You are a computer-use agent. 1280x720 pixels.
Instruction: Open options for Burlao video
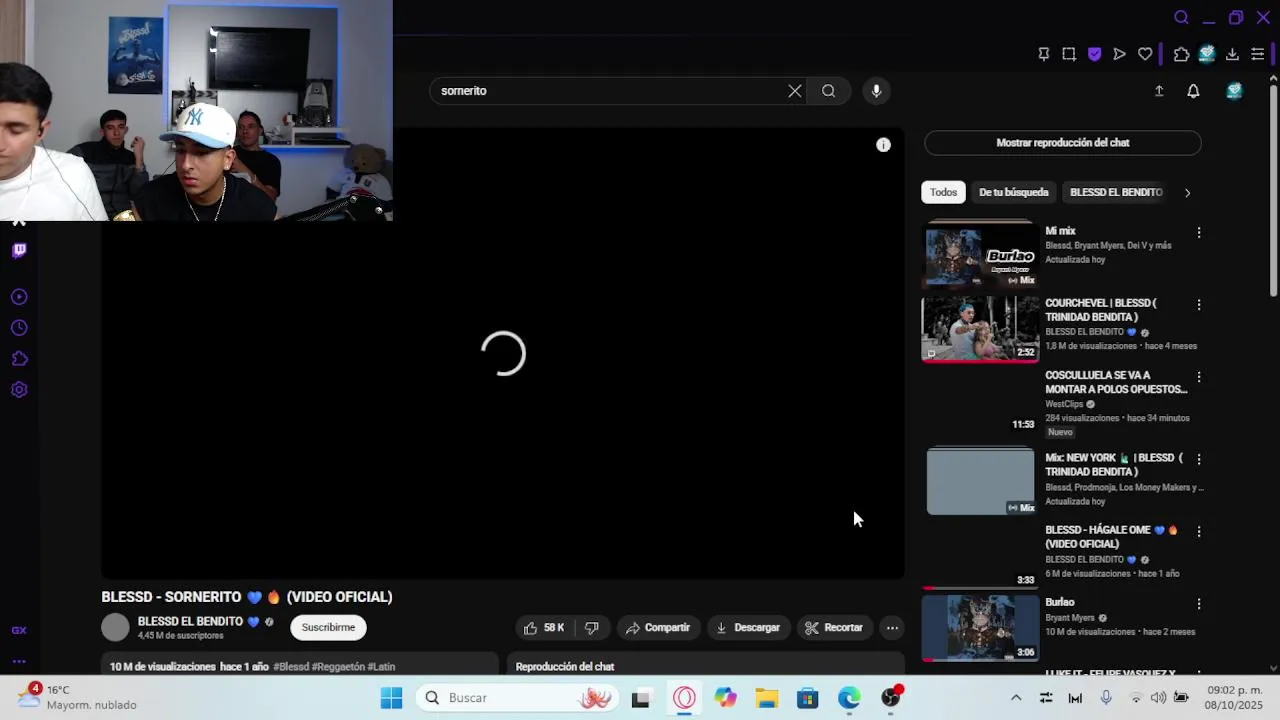(x=1199, y=604)
